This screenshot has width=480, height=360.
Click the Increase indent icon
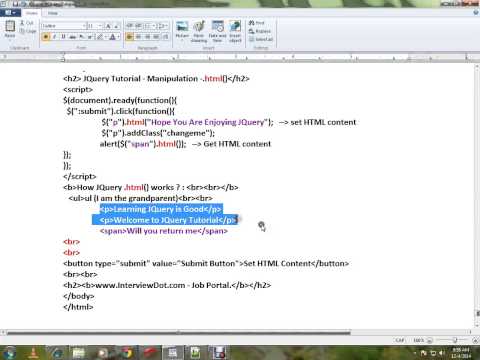click(x=138, y=26)
